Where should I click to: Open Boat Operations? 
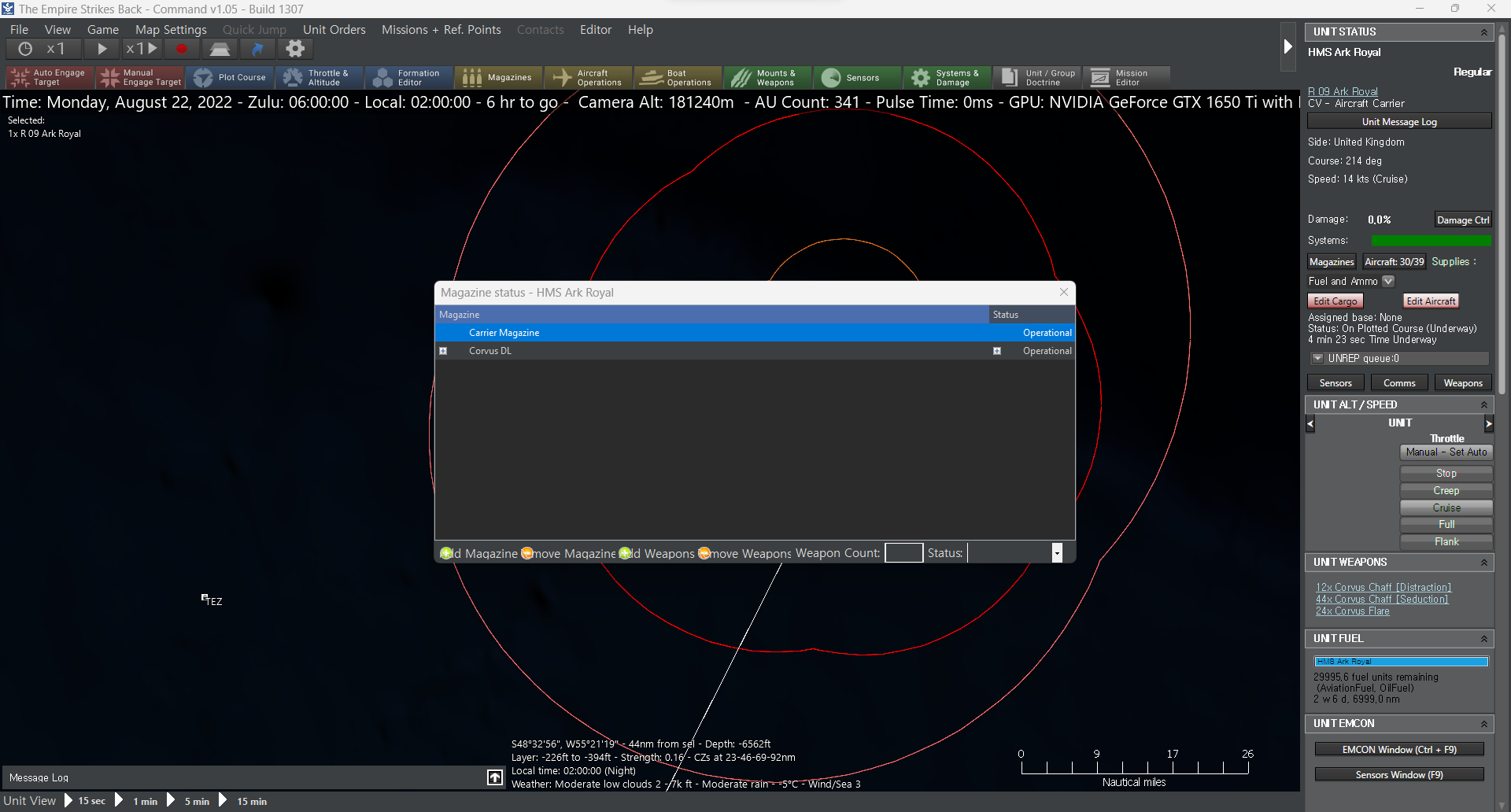[678, 77]
